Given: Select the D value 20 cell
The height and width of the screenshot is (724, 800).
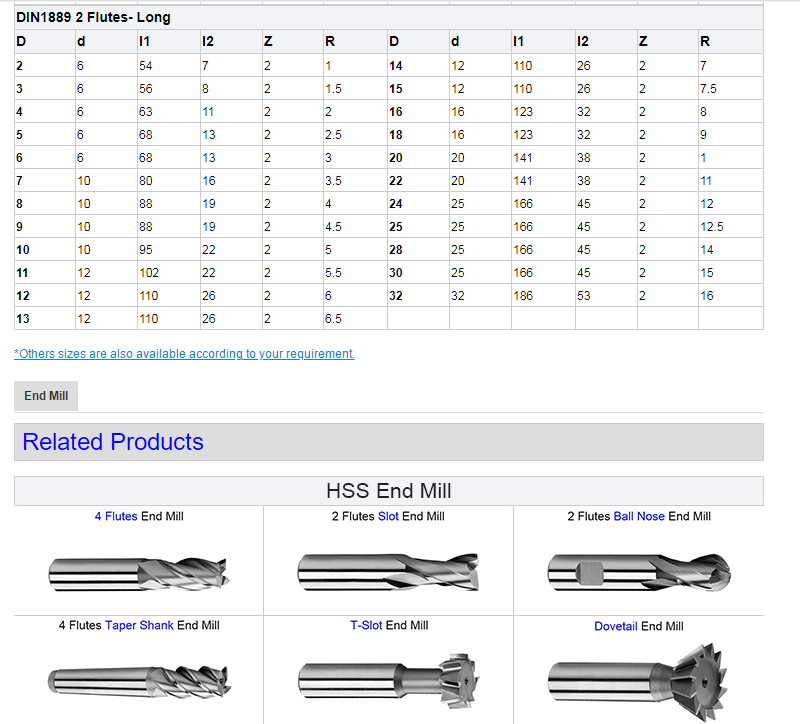Looking at the screenshot, I should click(x=418, y=158).
